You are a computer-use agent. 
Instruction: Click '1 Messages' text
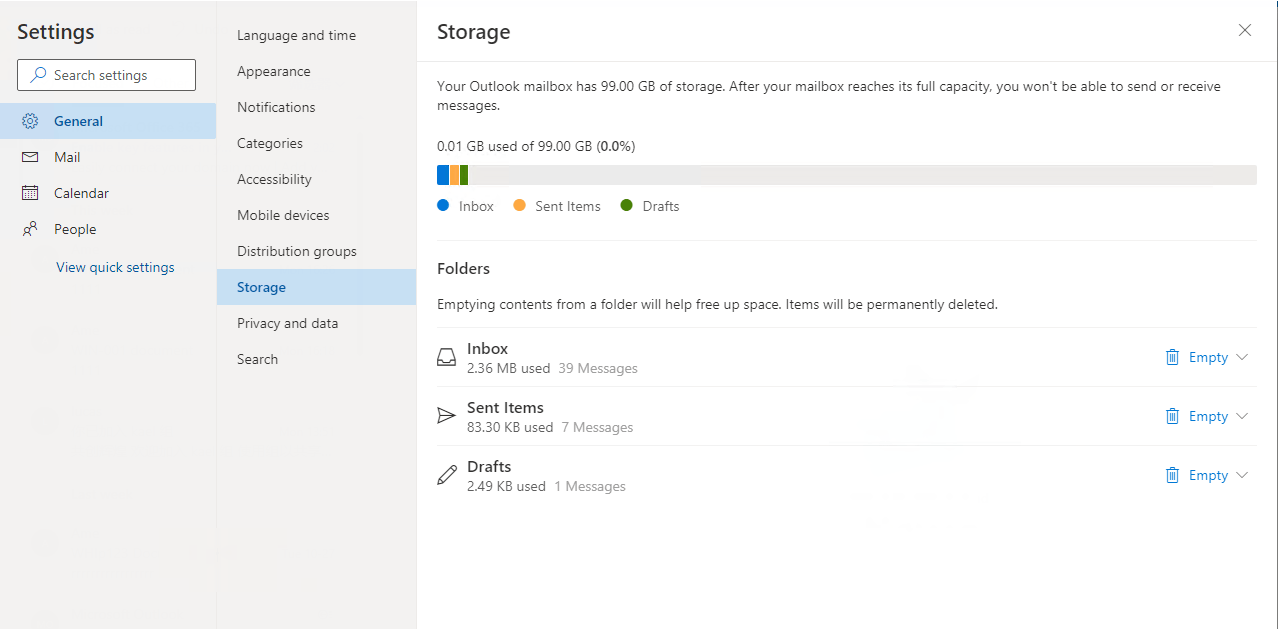pyautogui.click(x=590, y=486)
